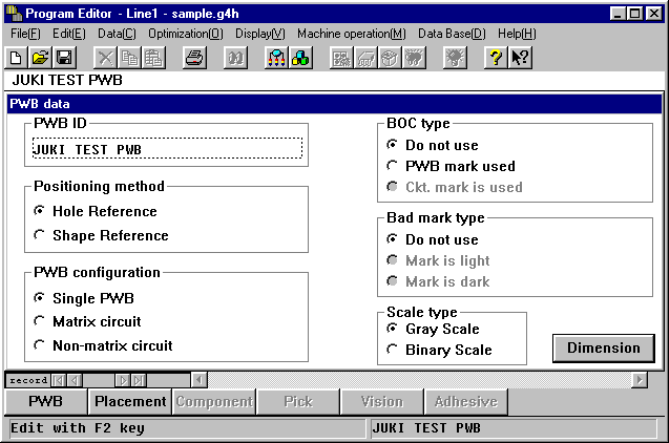Minimize the Program Editor window
The height and width of the screenshot is (443, 669).
pyautogui.click(x=618, y=14)
